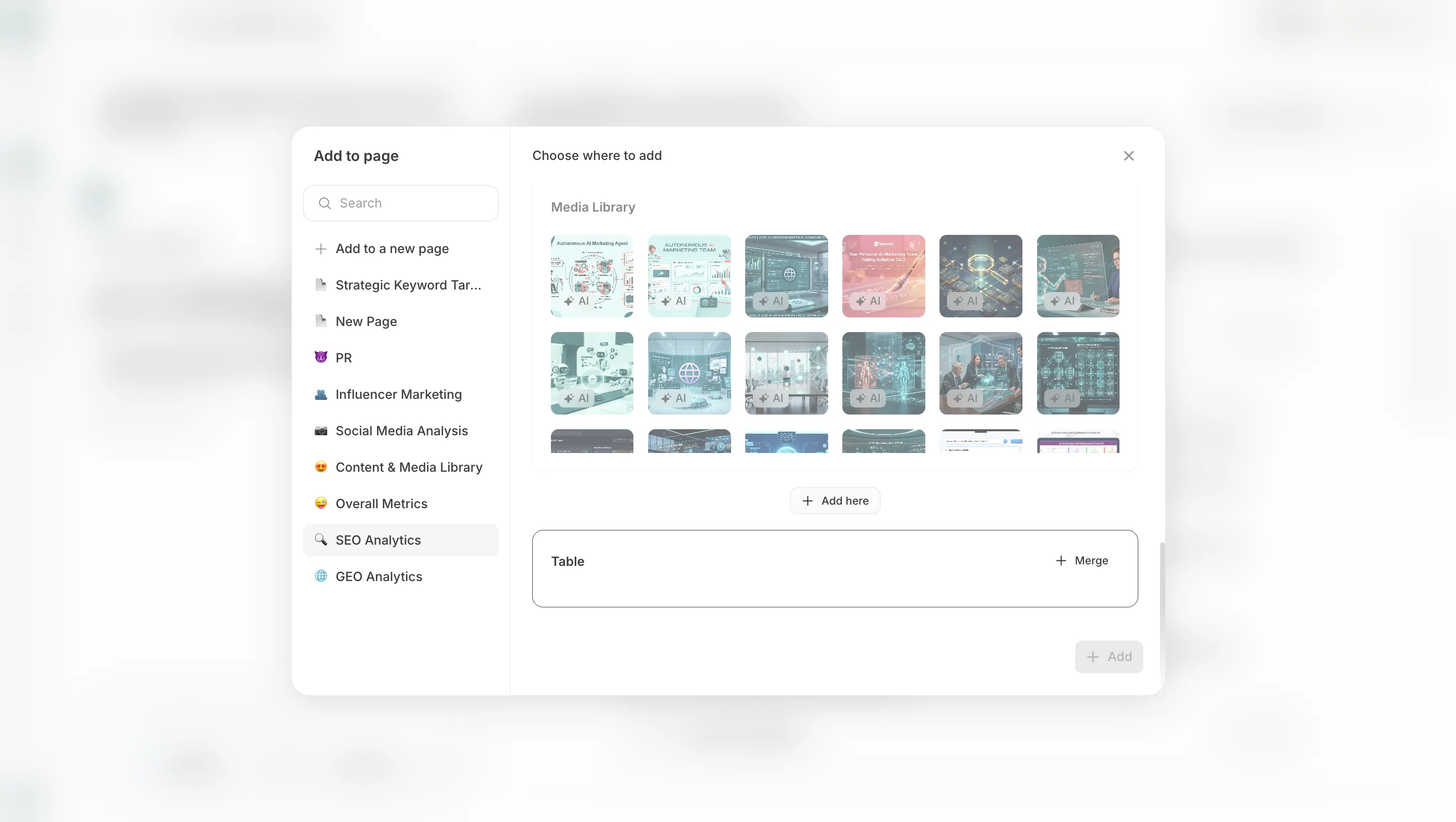
Task: Click the globe icon for GEO Analytics
Action: (x=320, y=576)
